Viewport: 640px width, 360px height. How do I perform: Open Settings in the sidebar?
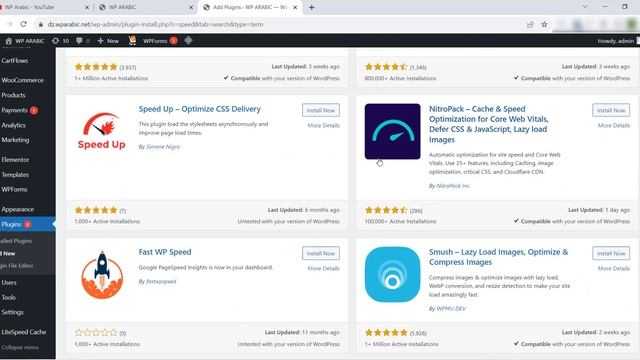[13, 312]
